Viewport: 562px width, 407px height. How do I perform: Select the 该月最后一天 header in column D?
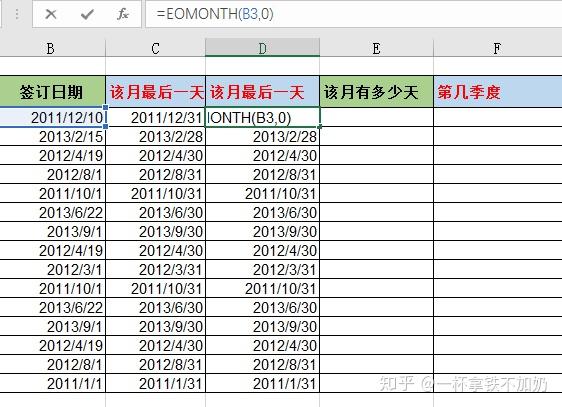(262, 92)
